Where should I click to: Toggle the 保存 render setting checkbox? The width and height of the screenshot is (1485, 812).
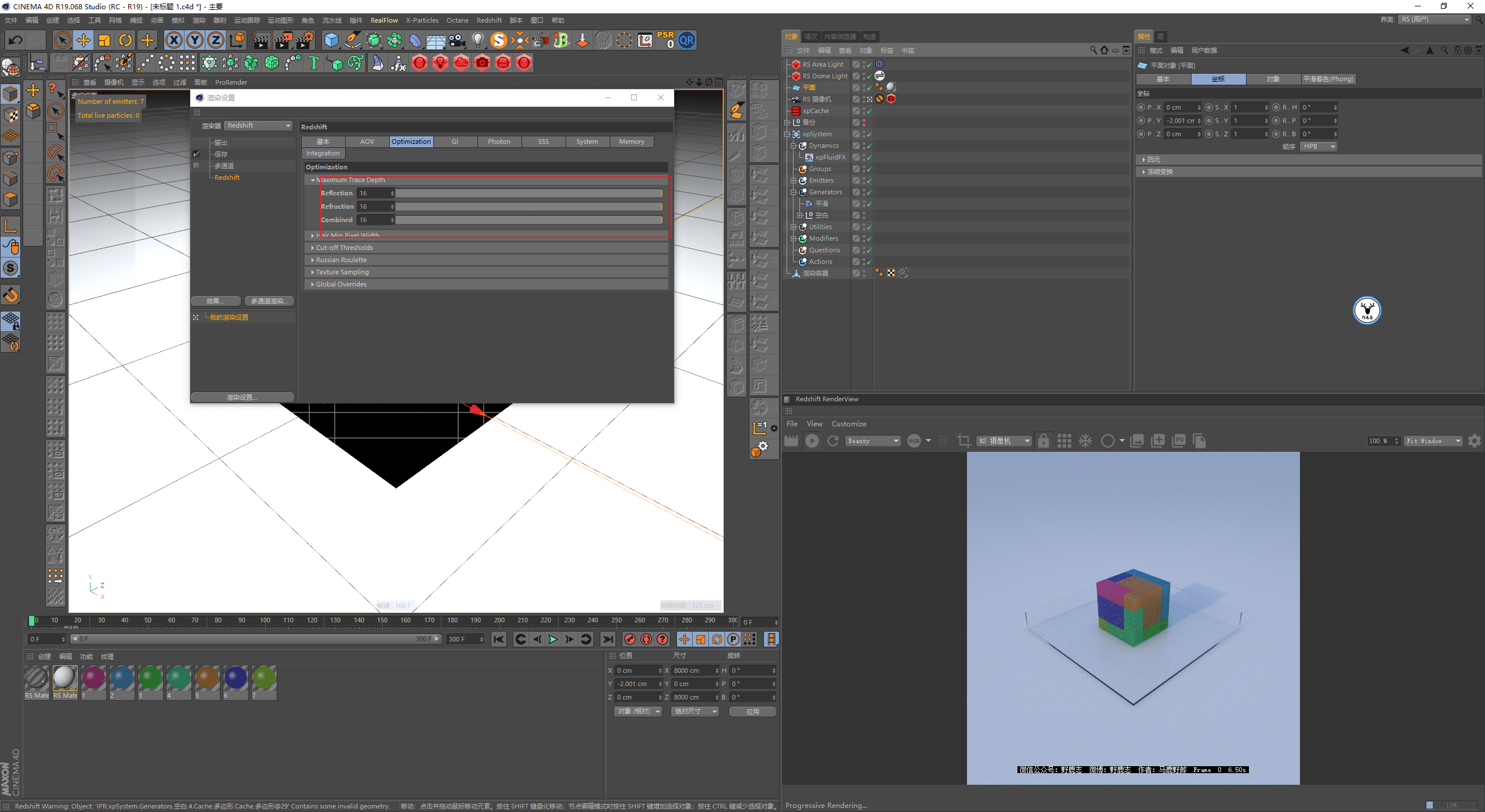click(197, 154)
